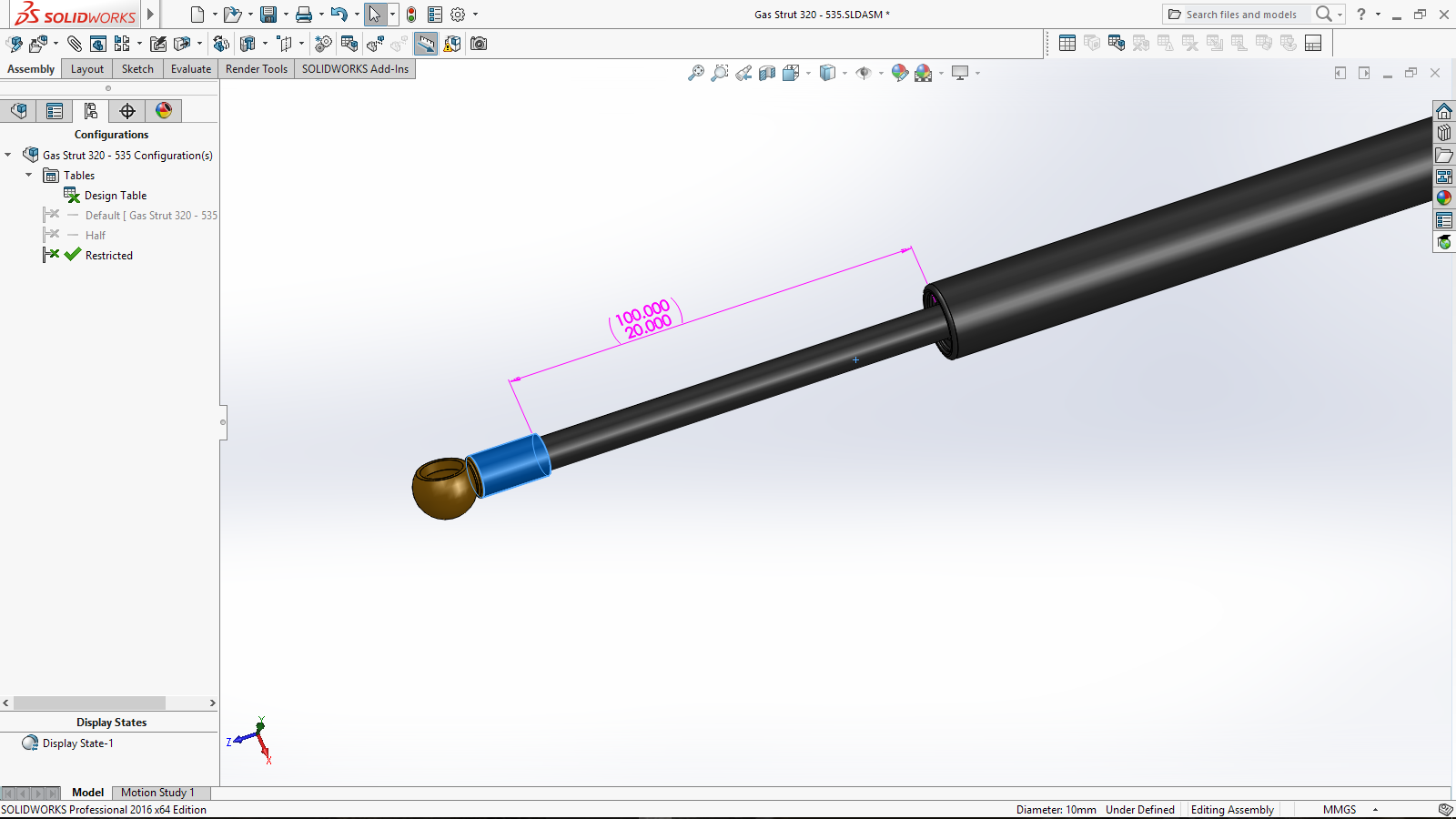1456x819 pixels.
Task: Click the Zoom to Fit icon
Action: tap(696, 73)
